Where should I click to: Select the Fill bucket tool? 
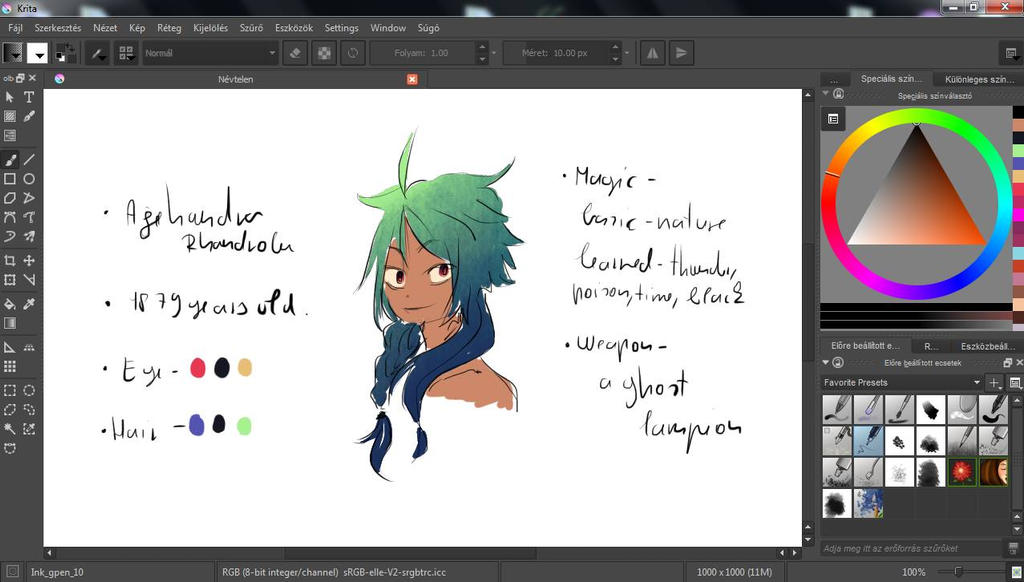[10, 304]
